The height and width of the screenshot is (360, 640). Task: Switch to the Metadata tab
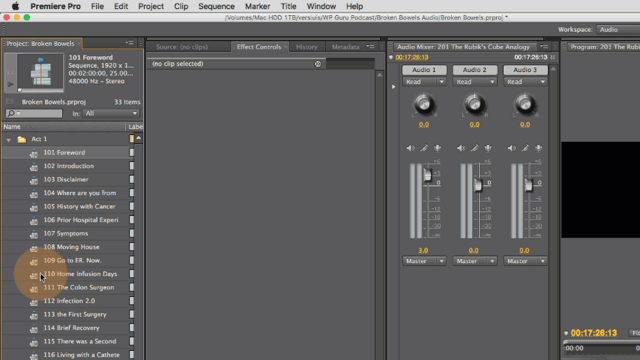pyautogui.click(x=345, y=47)
